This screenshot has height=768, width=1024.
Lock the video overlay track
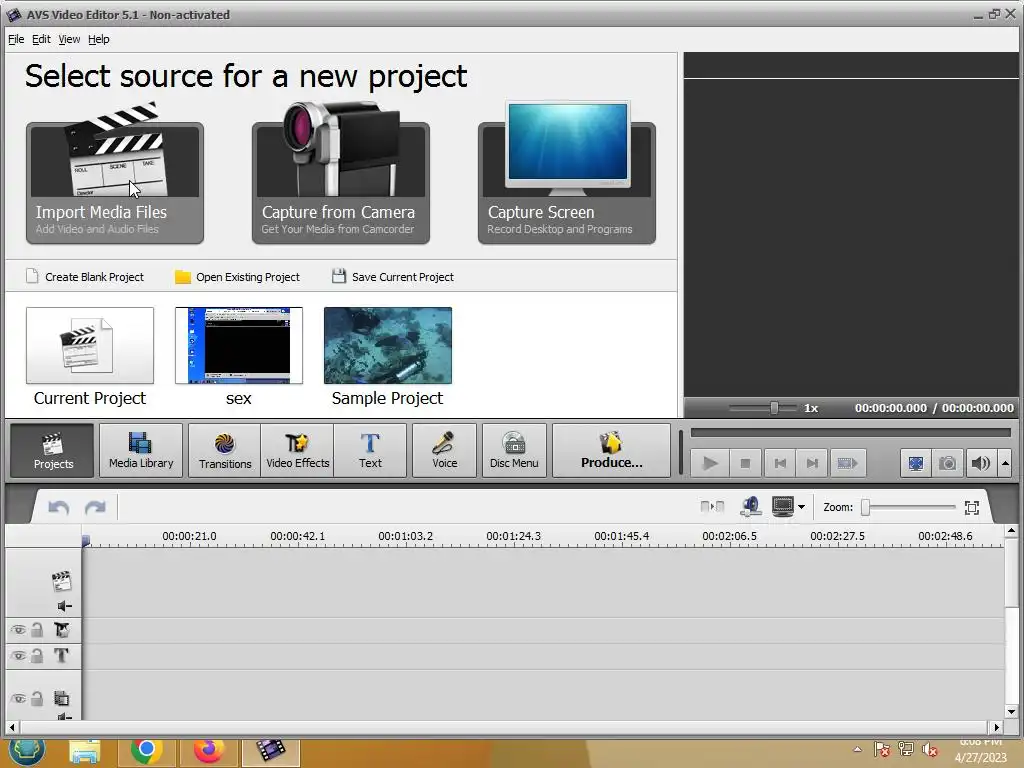coord(37,699)
